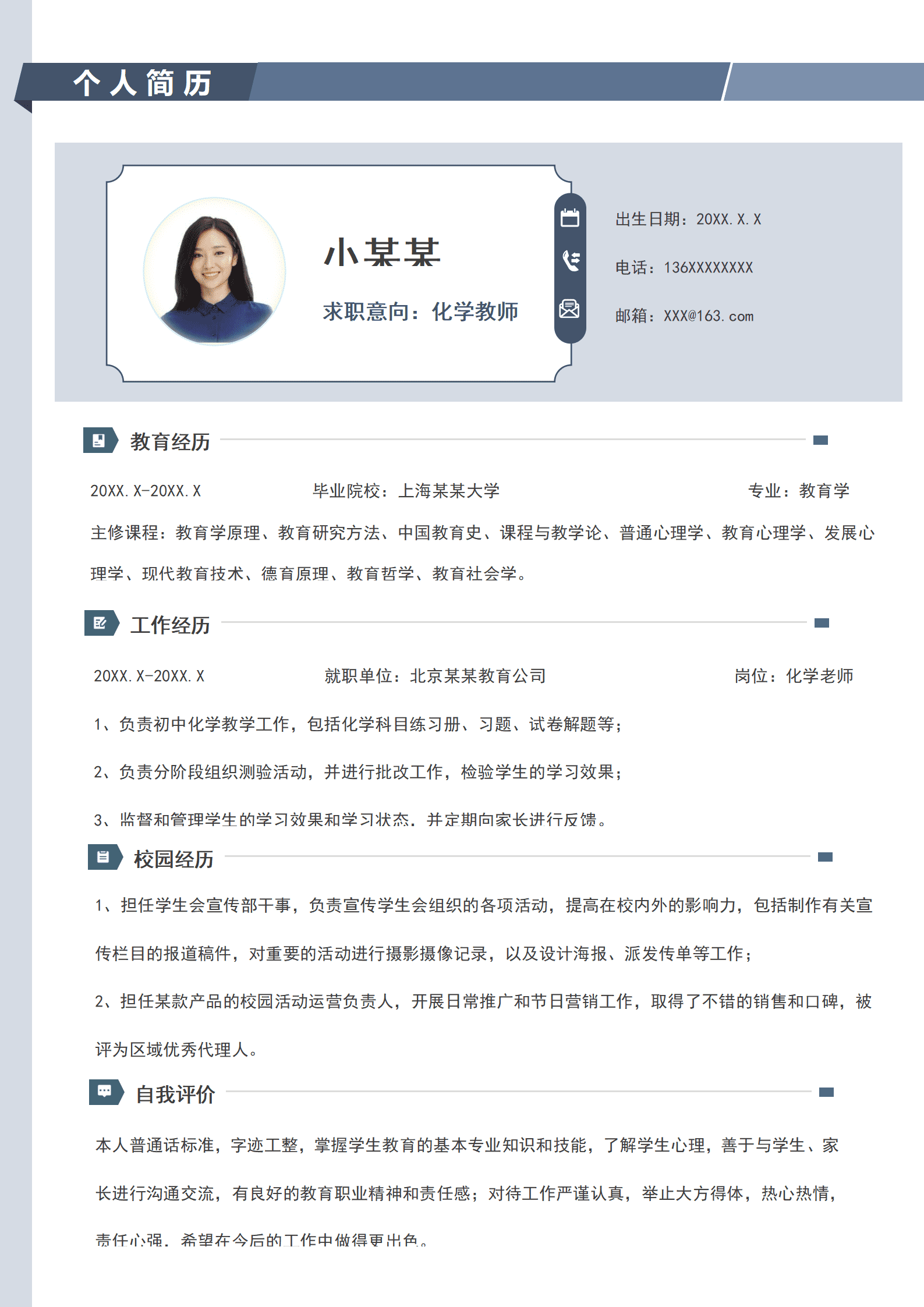Click the 岗位：化学老师 text
Image resolution: width=924 pixels, height=1307 pixels.
794,676
